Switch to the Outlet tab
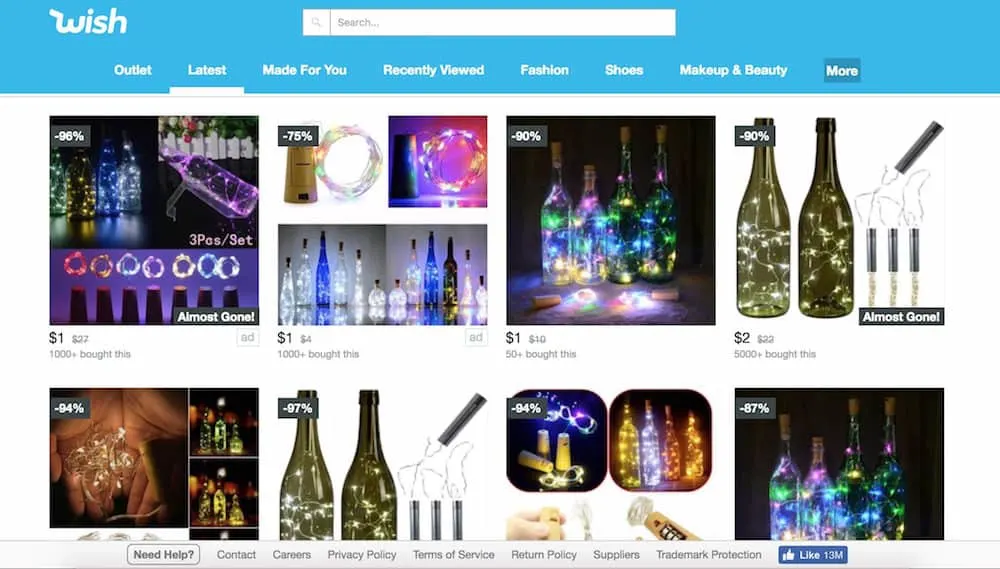The image size is (1000, 569). pos(133,70)
